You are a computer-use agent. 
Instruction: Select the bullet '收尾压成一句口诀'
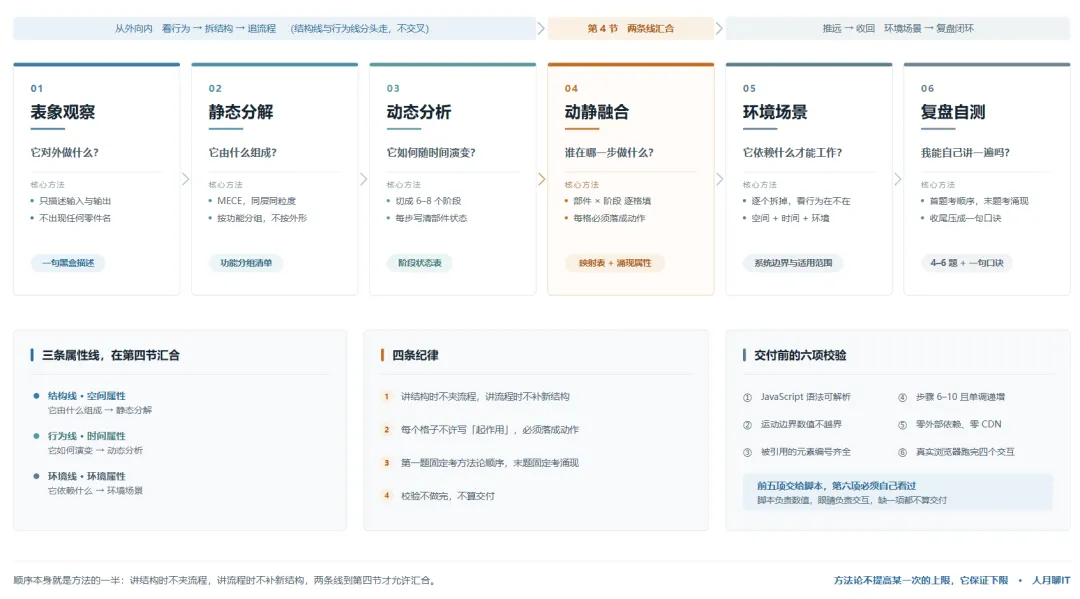point(966,218)
